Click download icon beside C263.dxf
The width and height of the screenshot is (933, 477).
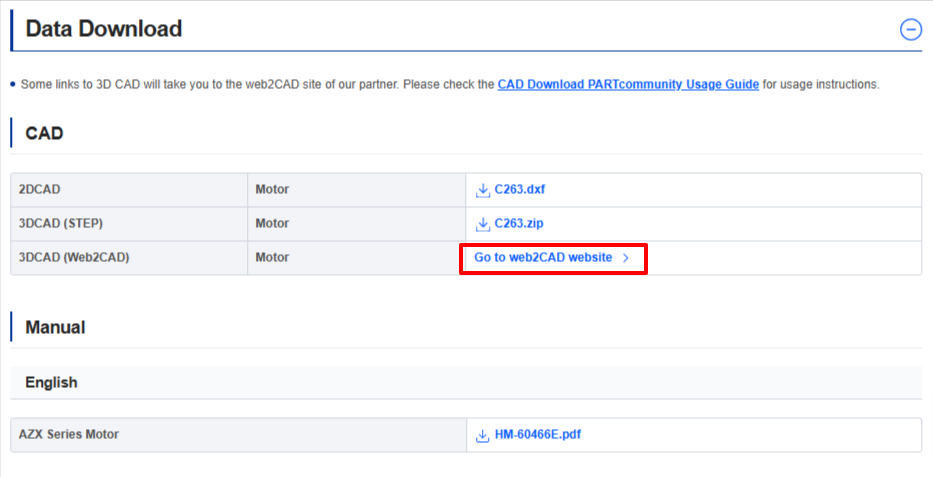(x=483, y=190)
